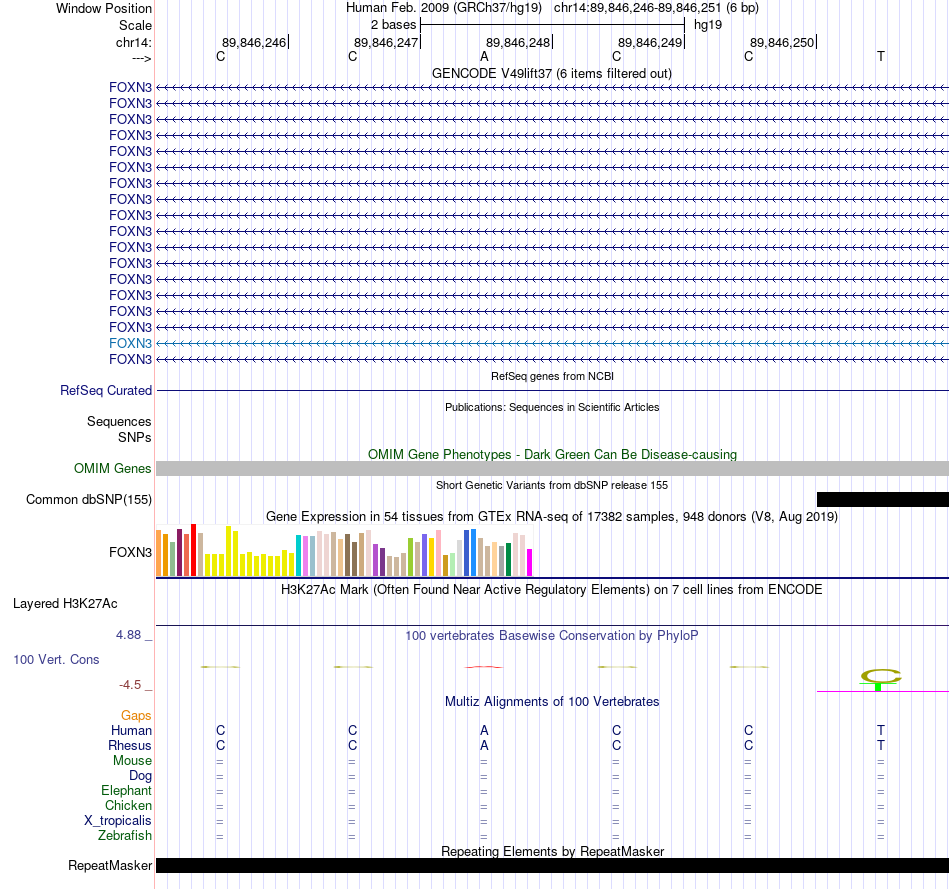This screenshot has width=950, height=889.
Task: Select the RefSeq Curated track label
Action: click(106, 391)
